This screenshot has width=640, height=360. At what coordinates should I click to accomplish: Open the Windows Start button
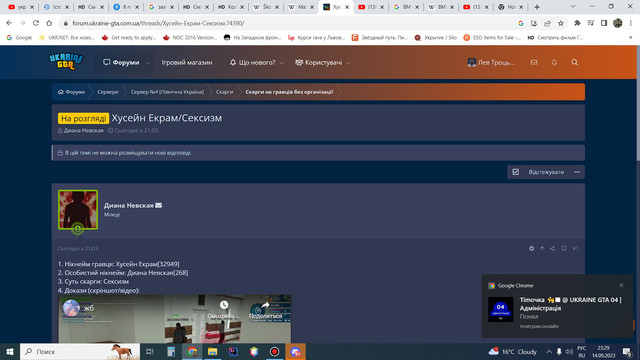click(10, 351)
